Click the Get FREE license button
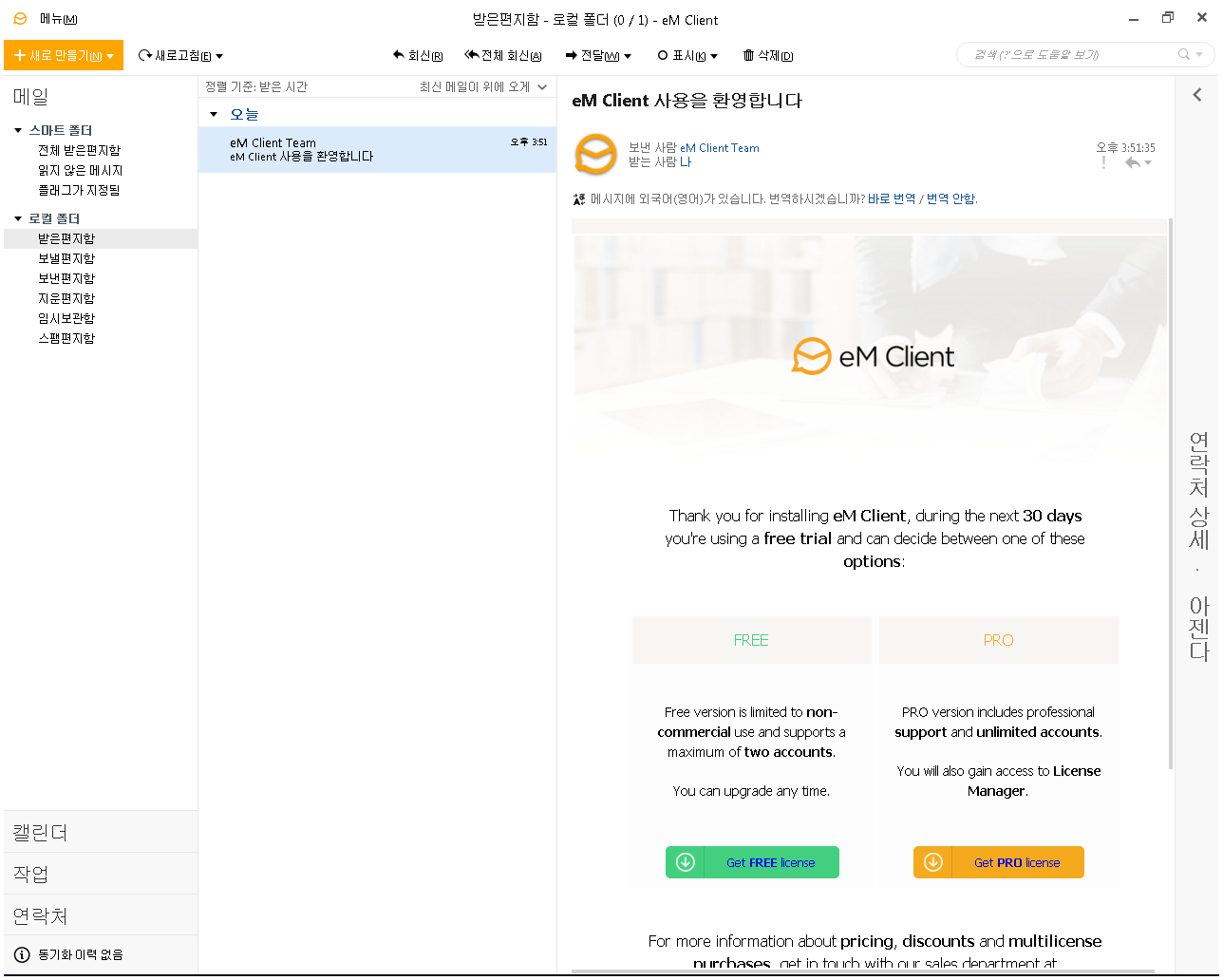The width and height of the screenshot is (1223, 980). (x=752, y=862)
